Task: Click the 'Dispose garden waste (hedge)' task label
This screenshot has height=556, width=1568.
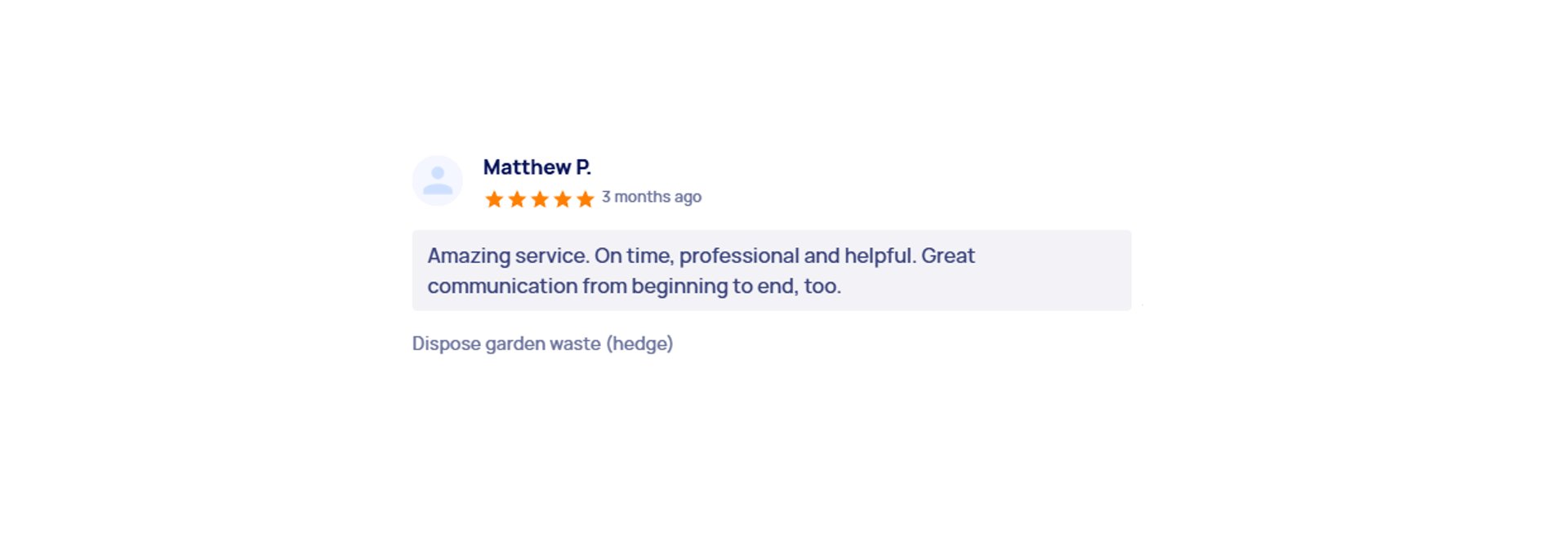Action: tap(542, 344)
